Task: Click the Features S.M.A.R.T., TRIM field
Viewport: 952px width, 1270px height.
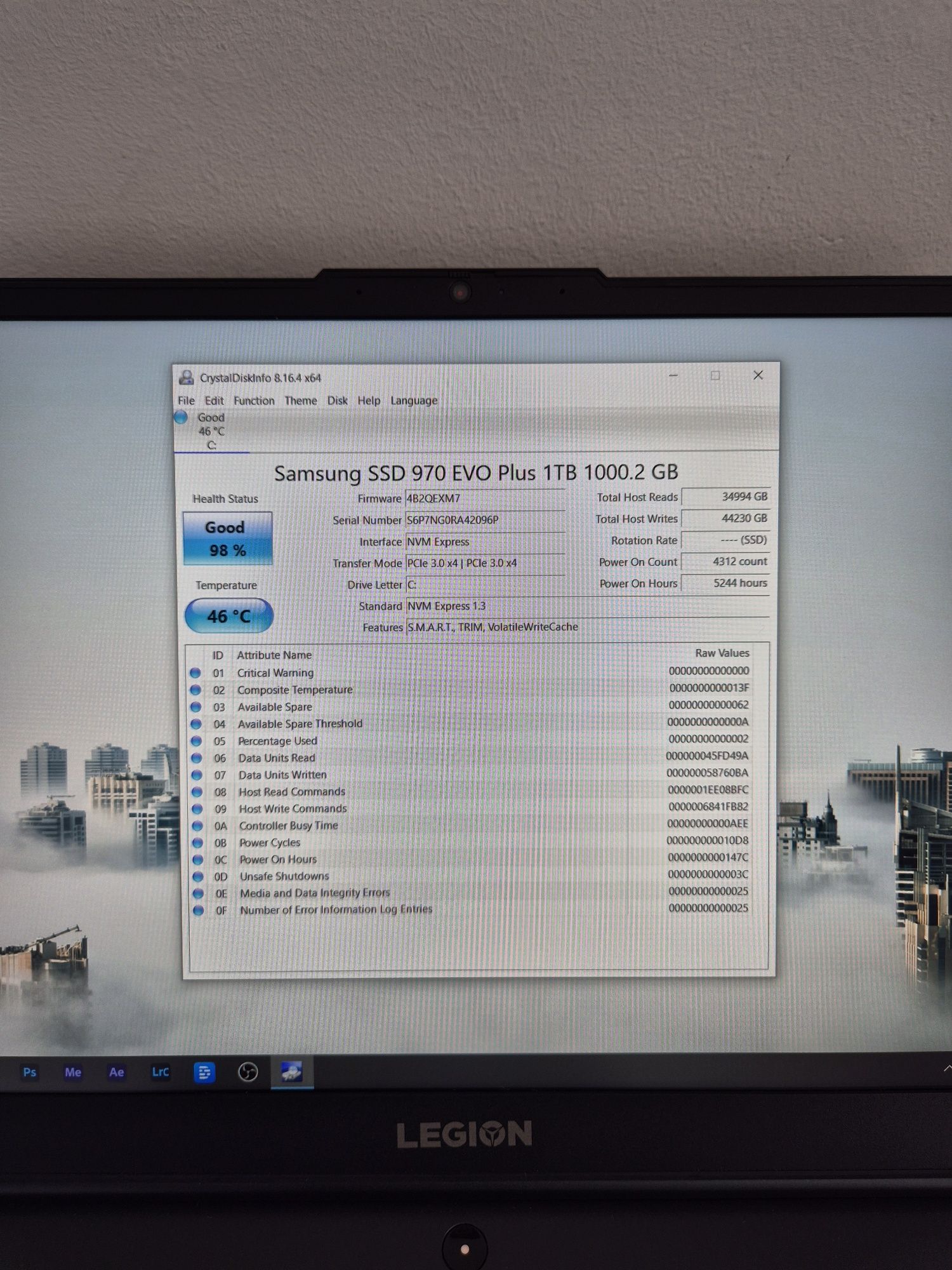Action: [587, 627]
